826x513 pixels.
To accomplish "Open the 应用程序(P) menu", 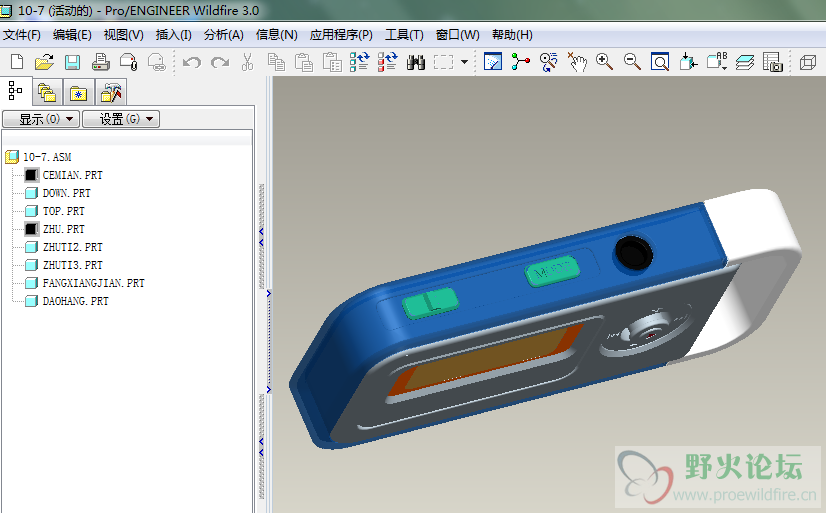I will click(341, 35).
